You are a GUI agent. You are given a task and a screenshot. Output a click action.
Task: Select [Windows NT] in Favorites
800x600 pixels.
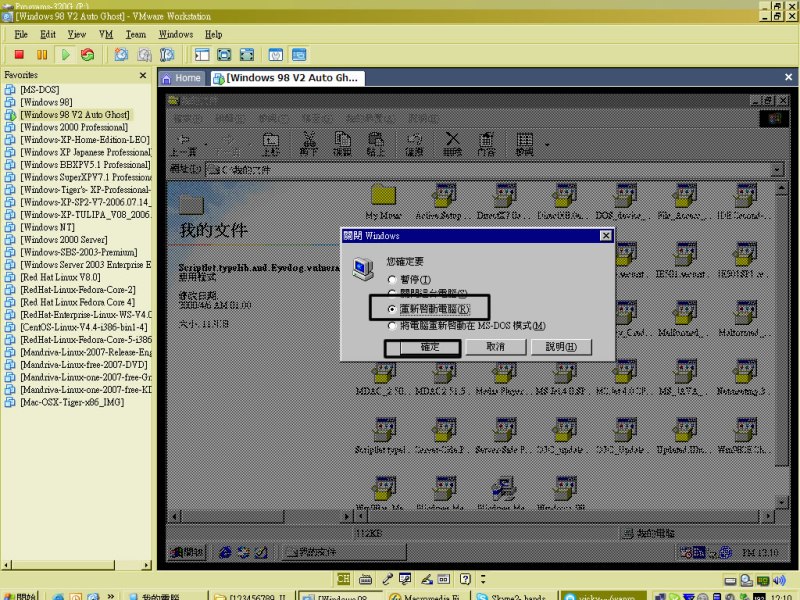point(47,227)
